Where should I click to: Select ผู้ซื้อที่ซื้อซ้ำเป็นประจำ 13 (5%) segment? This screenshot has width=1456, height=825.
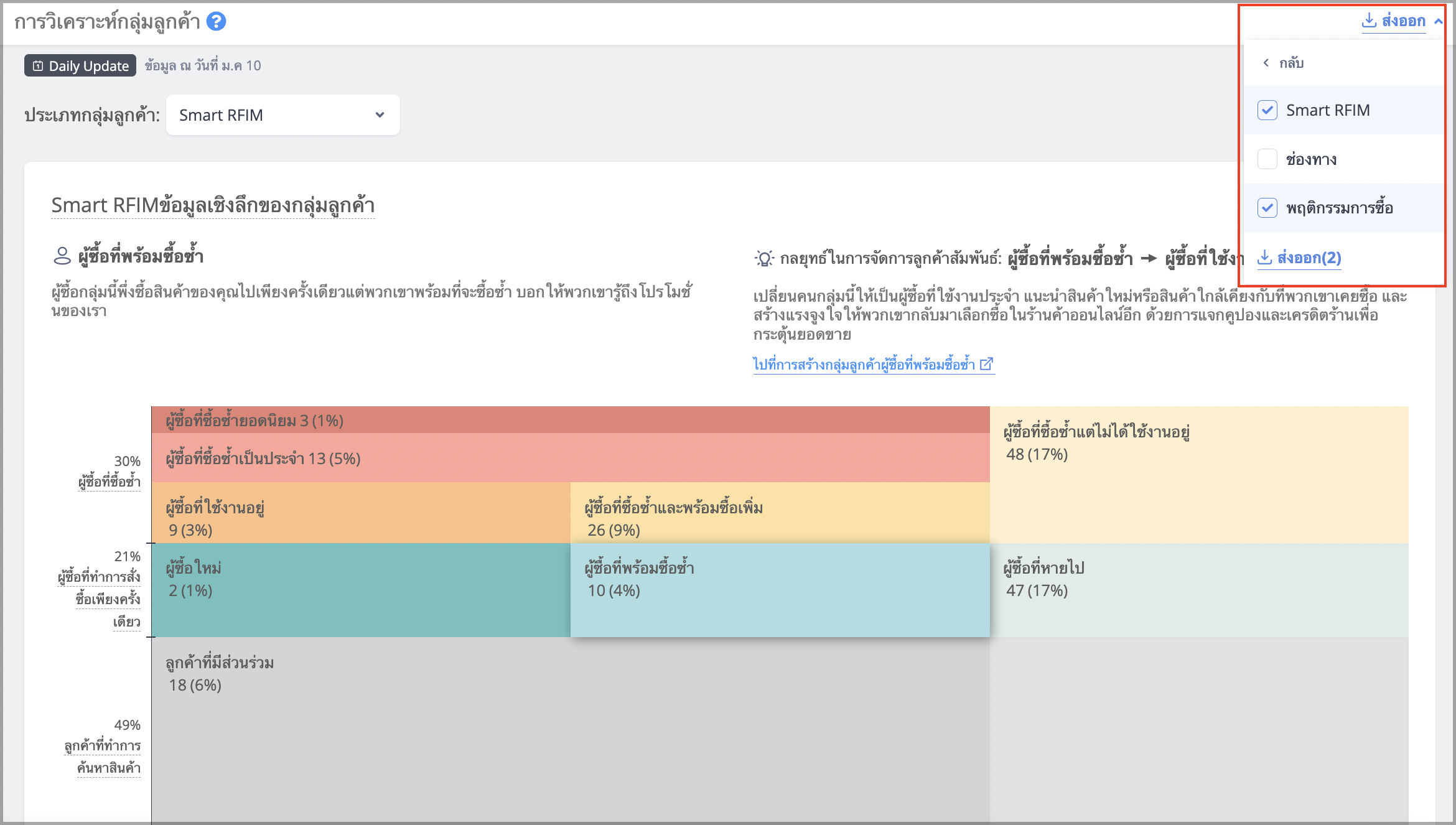point(570,458)
